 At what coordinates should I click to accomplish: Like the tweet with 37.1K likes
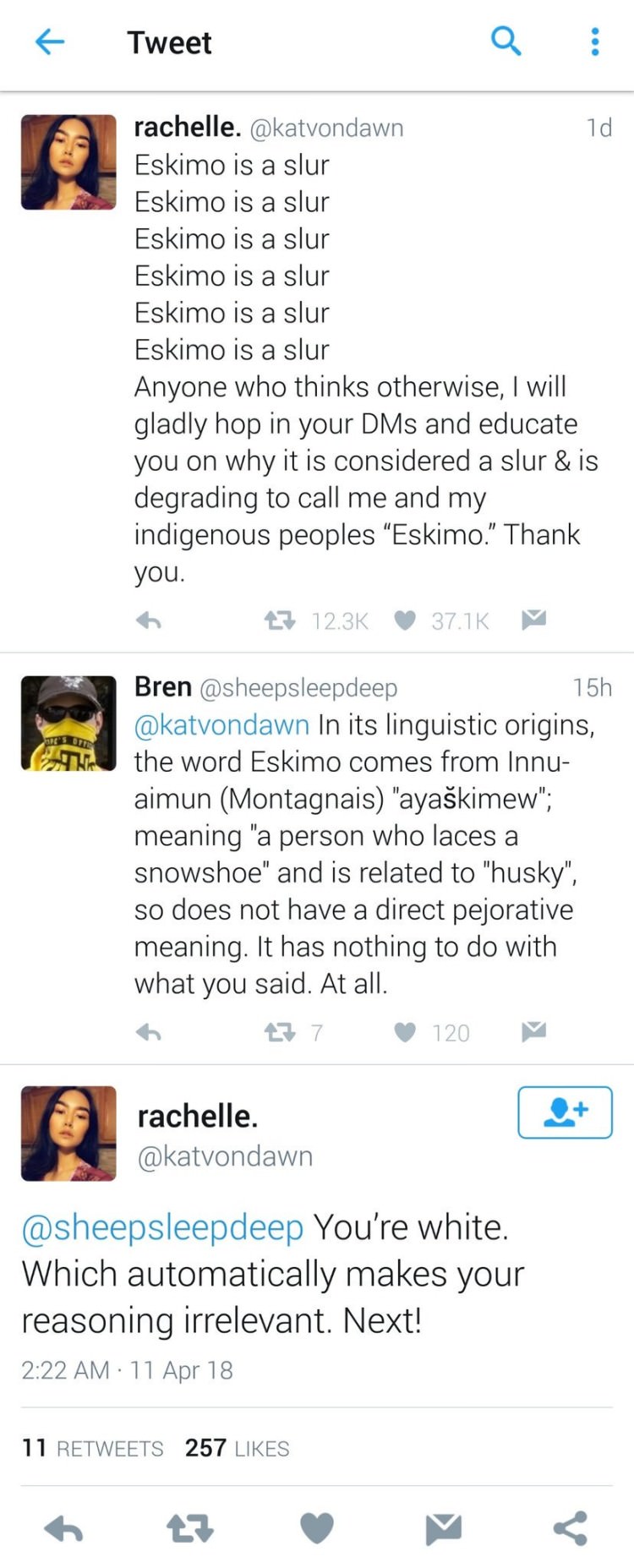click(x=405, y=621)
